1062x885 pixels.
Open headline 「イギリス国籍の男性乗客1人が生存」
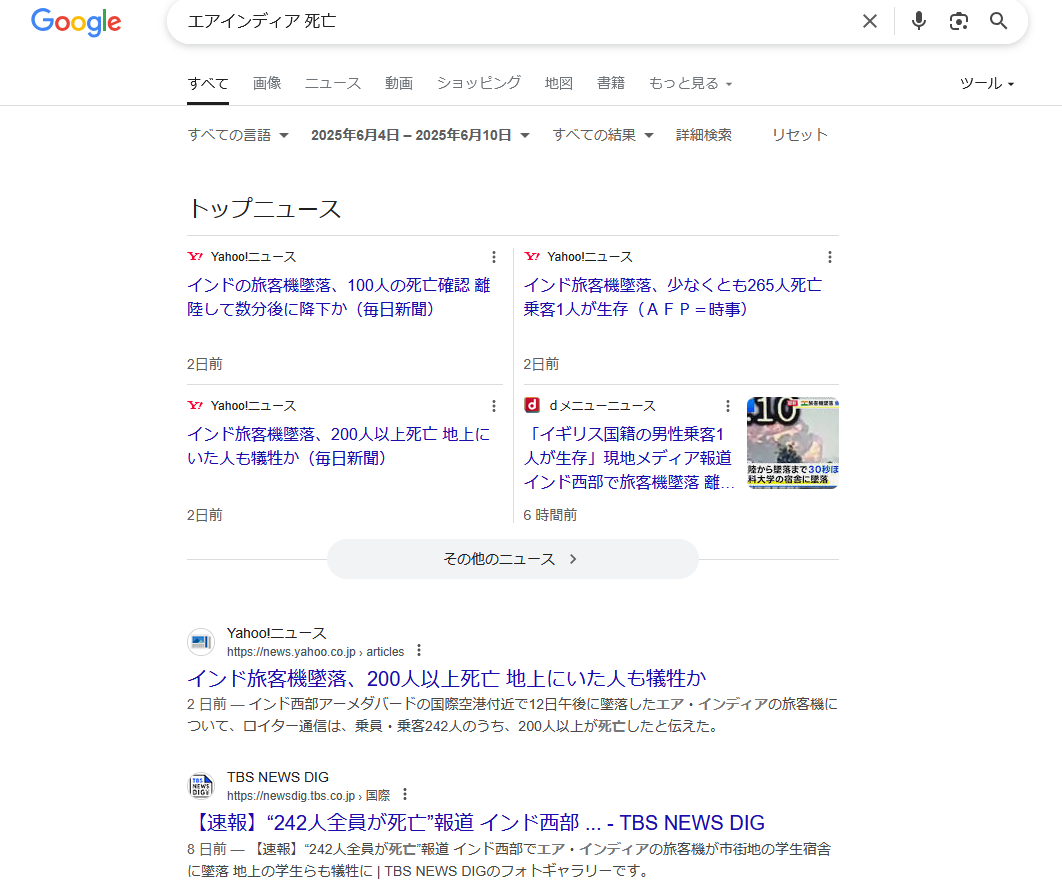tap(629, 458)
